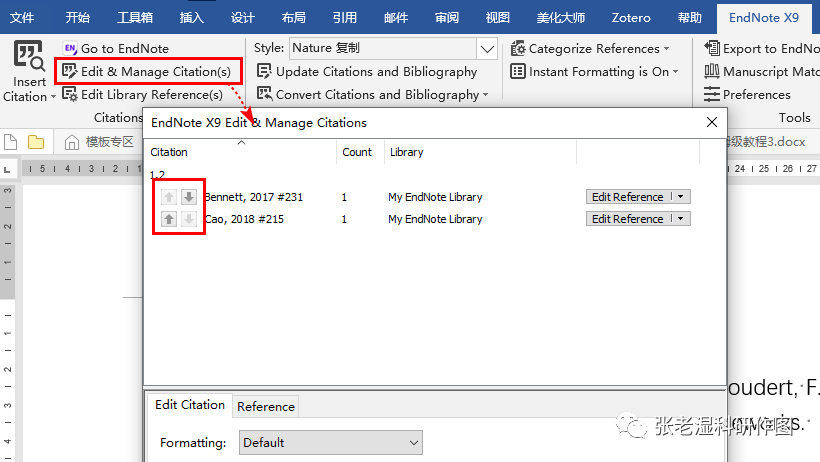Open the 工具箱 ribbon tab

click(x=134, y=18)
